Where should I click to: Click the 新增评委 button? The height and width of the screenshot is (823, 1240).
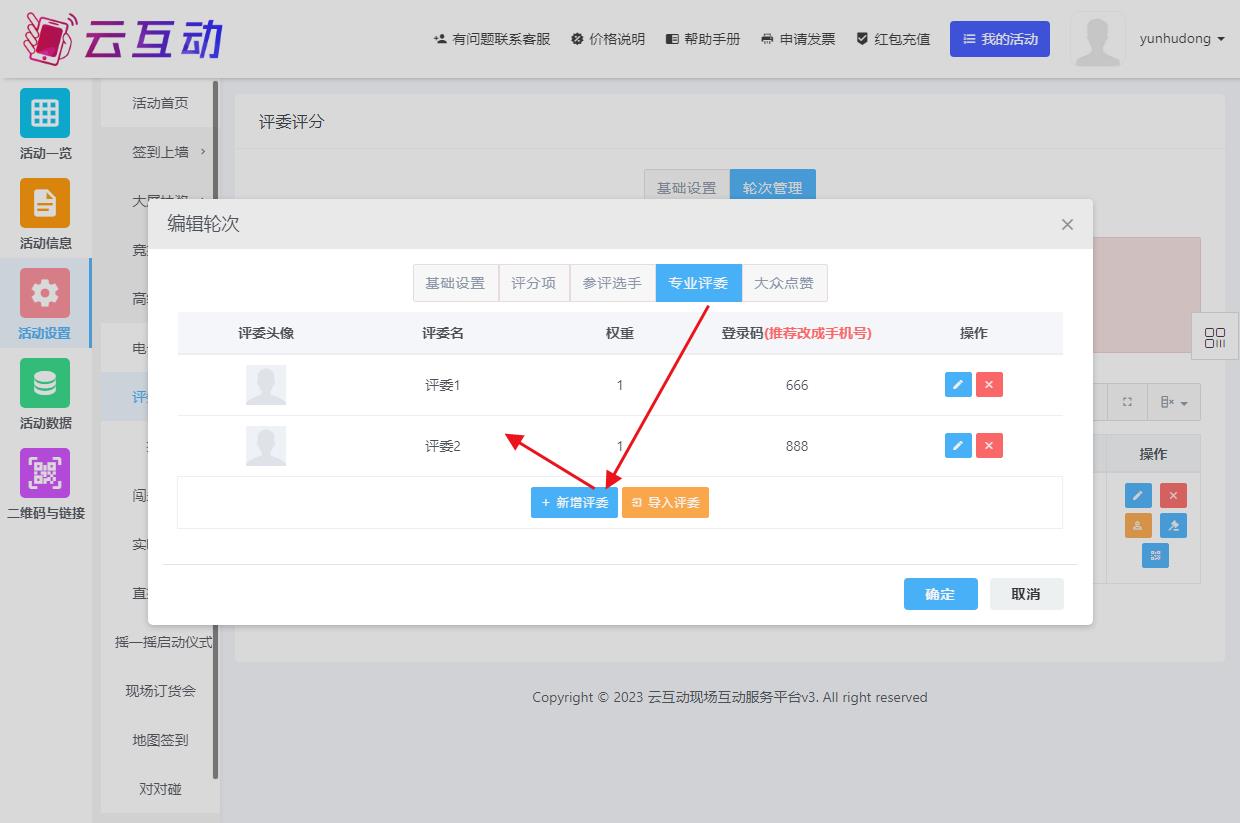574,502
